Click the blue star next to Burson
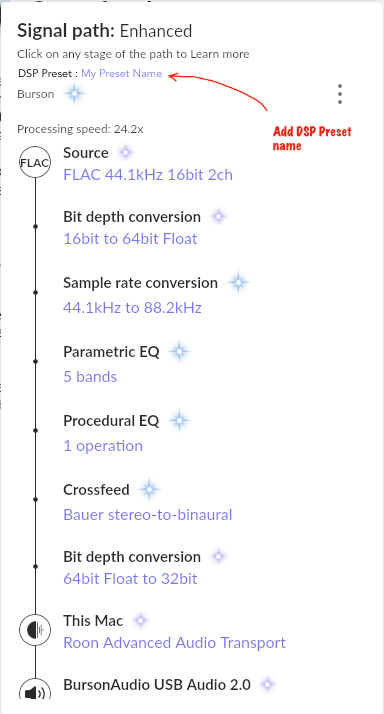The width and height of the screenshot is (384, 714). point(74,94)
